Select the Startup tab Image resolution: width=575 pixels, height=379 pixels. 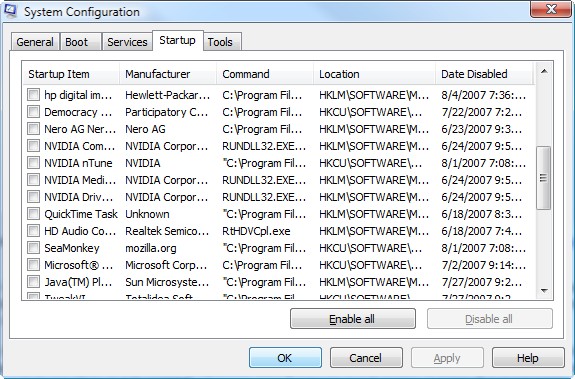pos(177,40)
